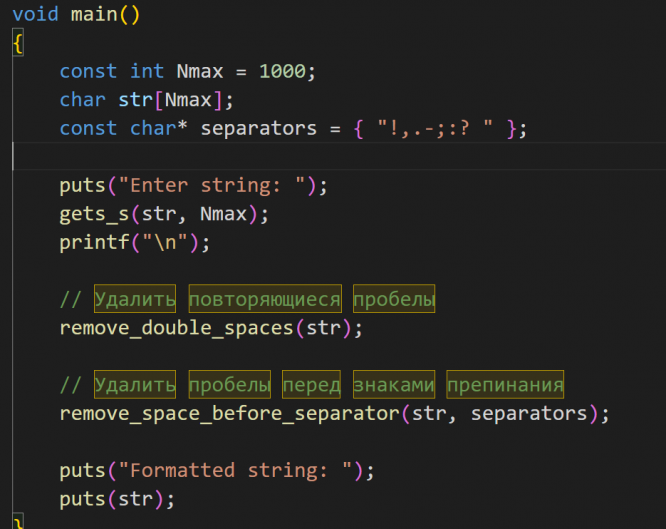Click 'int' keyword in Nmax declaration
This screenshot has height=529, width=666.
click(147, 71)
